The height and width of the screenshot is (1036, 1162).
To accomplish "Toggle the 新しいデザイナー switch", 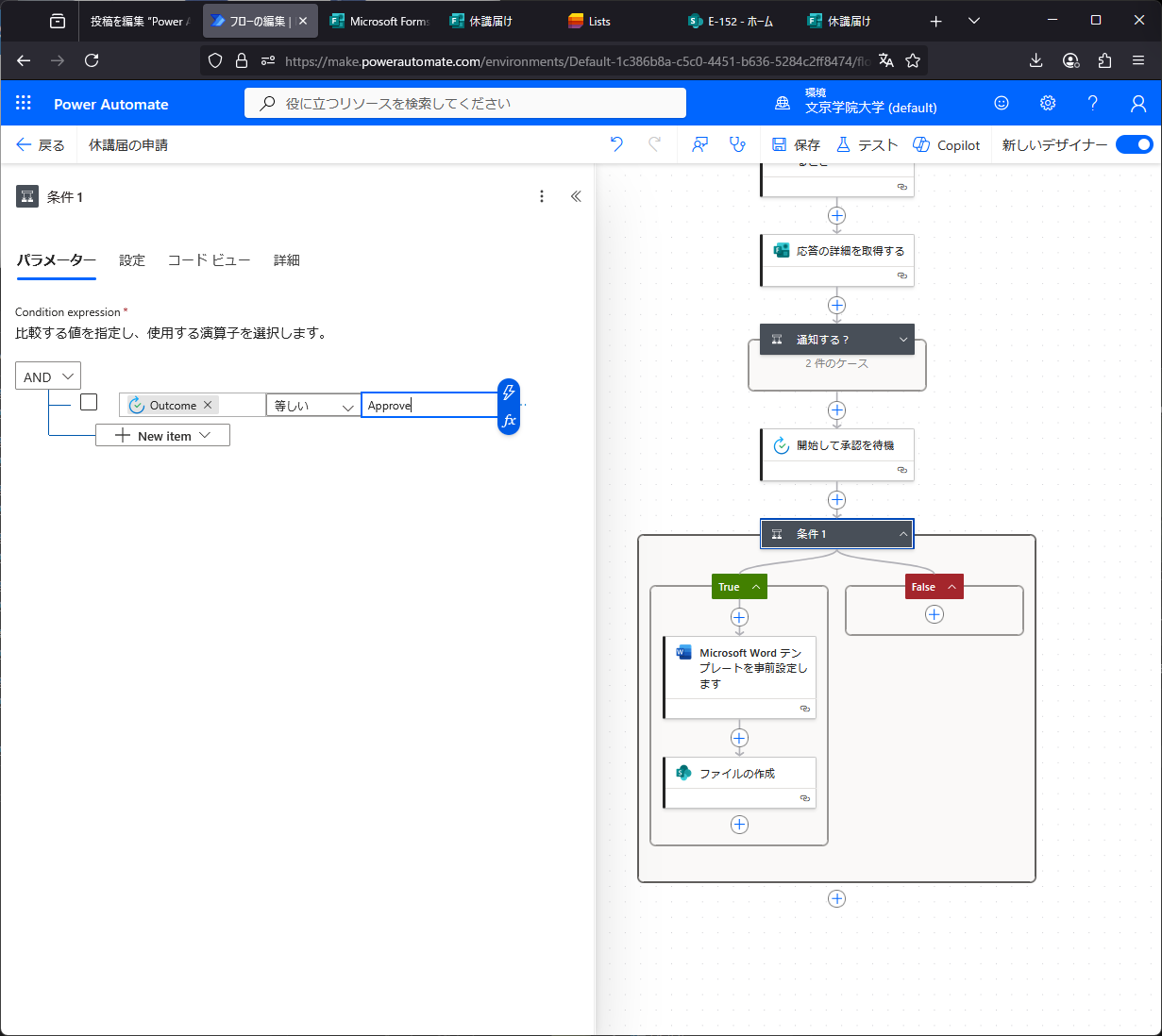I will pos(1134,144).
